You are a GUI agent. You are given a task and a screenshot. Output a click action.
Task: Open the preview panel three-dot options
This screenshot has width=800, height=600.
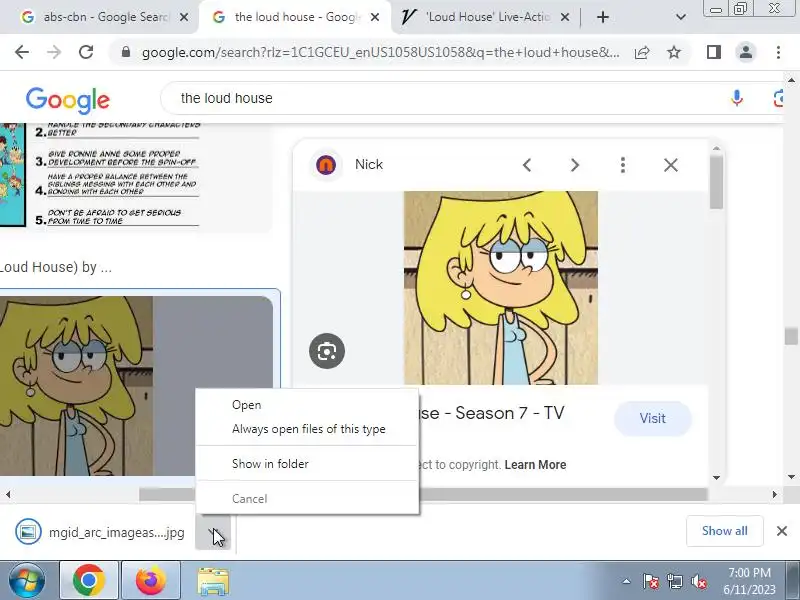[622, 165]
